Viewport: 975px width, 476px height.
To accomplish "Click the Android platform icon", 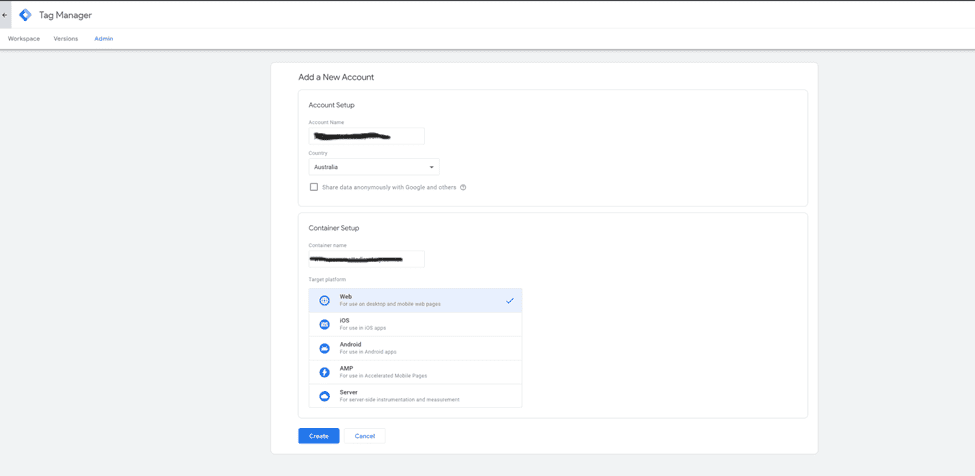I will (x=324, y=348).
